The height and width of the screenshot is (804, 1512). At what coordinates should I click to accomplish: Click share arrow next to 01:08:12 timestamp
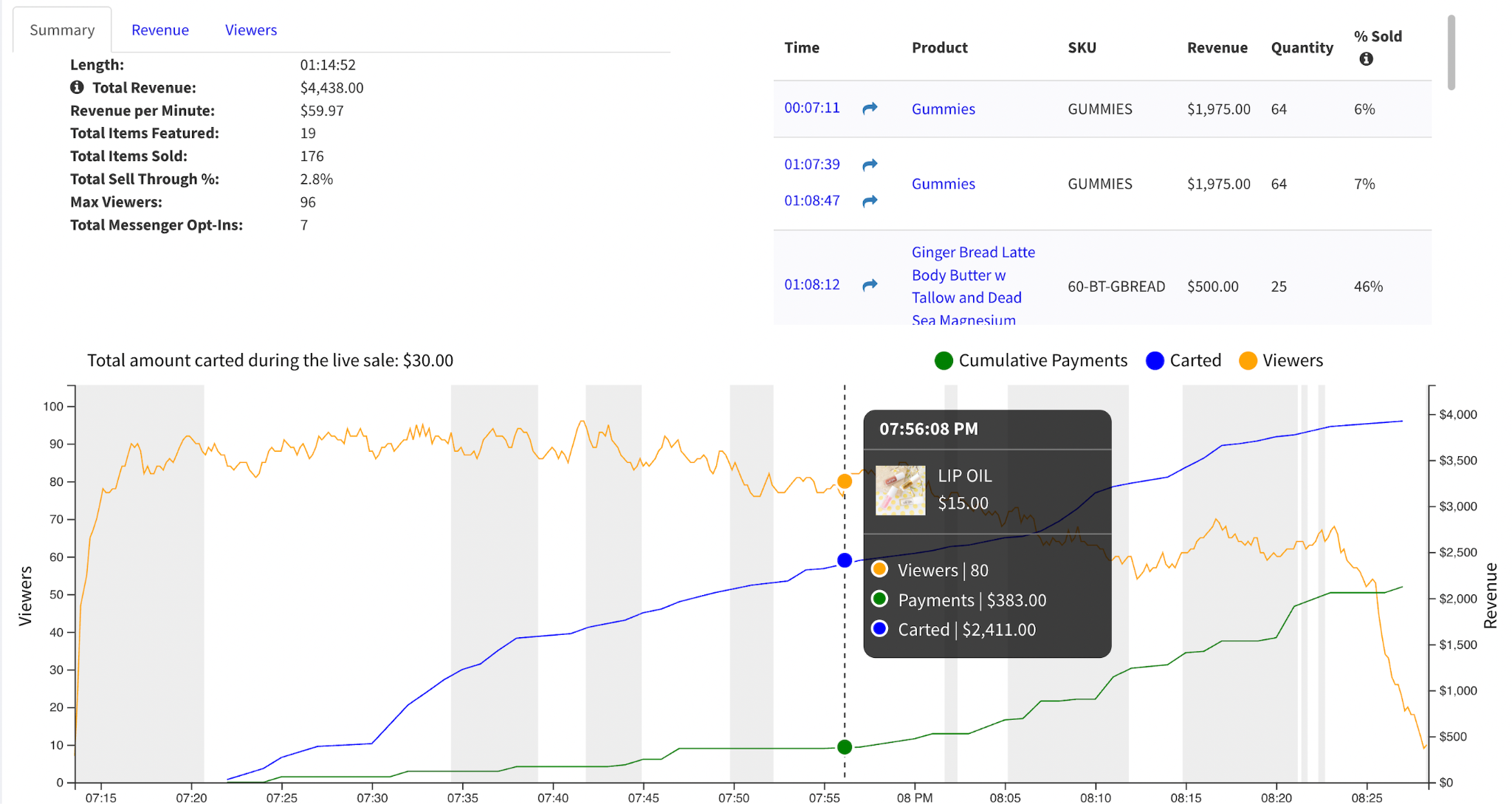point(870,285)
